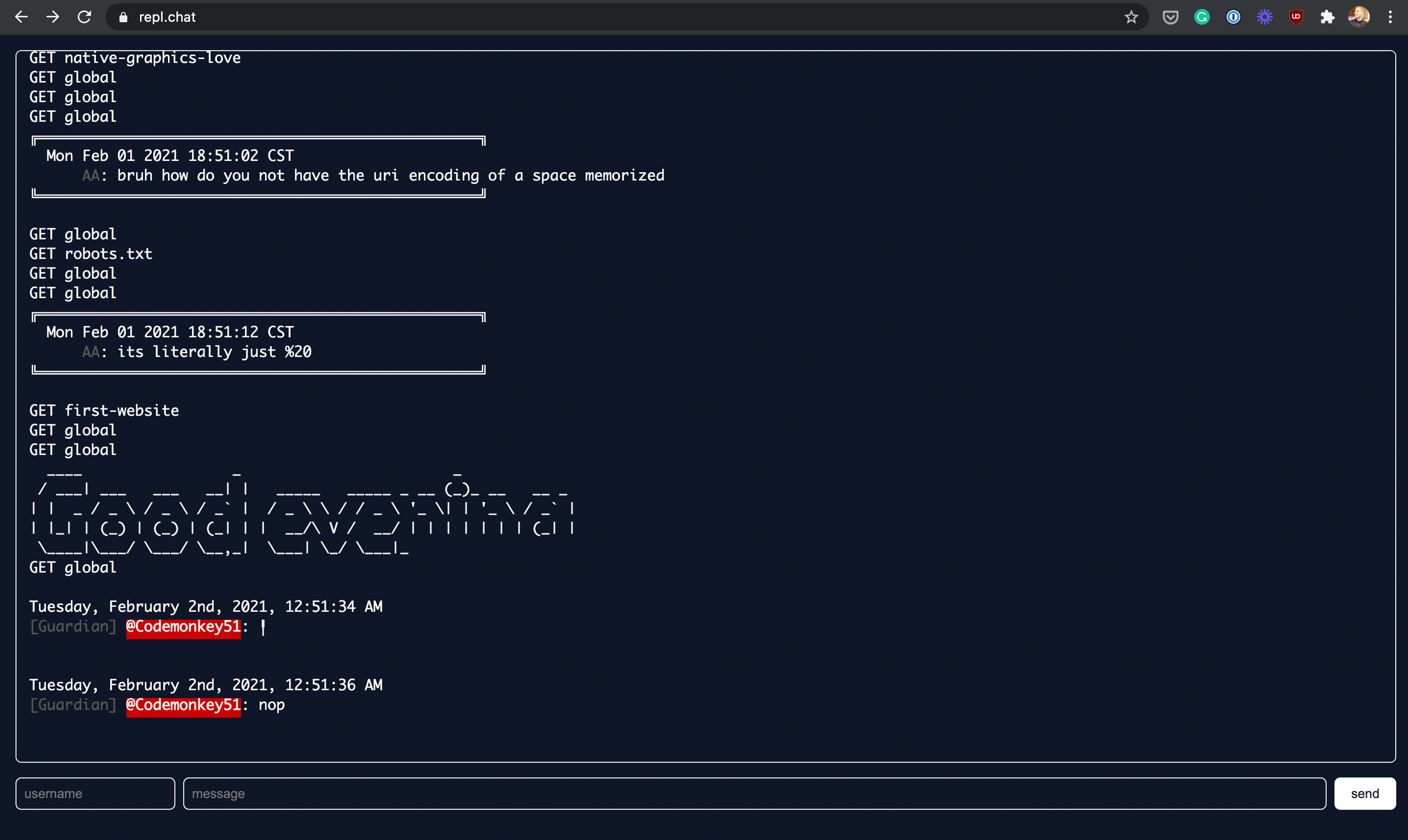This screenshot has width=1408, height=840.
Task: Click the message input field
Action: [x=753, y=793]
